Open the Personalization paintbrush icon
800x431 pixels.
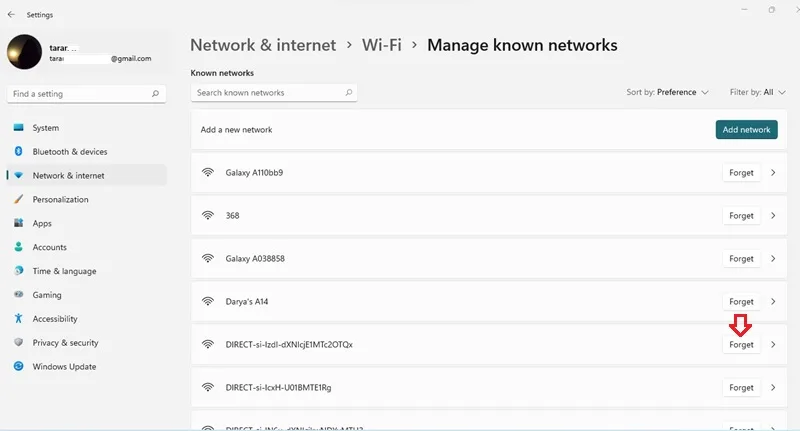point(18,199)
